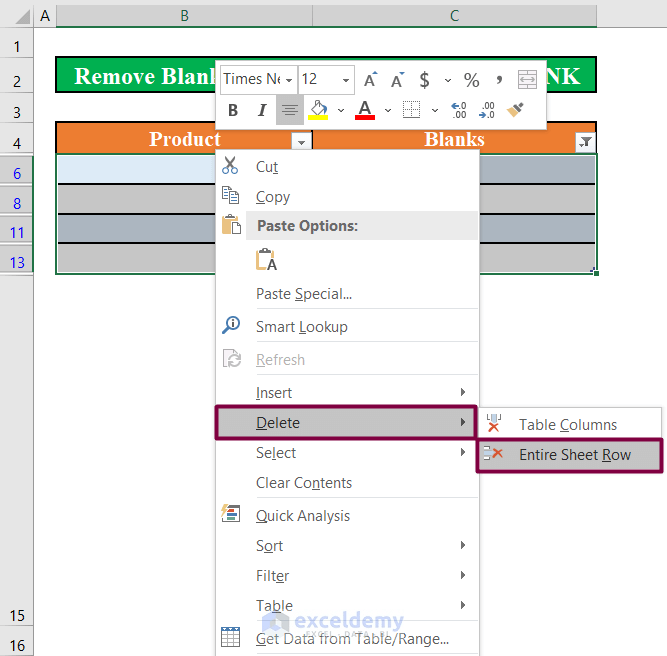Click Decrease Decimal icon
The height and width of the screenshot is (656, 667).
[x=487, y=110]
